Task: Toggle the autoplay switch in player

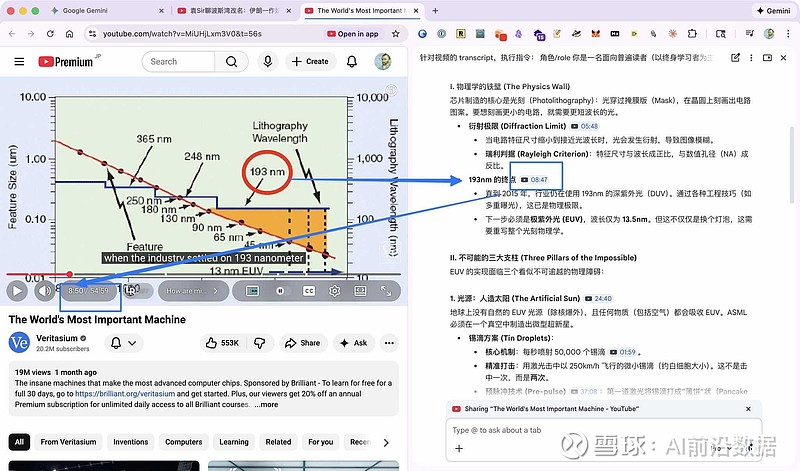Action: pos(281,291)
